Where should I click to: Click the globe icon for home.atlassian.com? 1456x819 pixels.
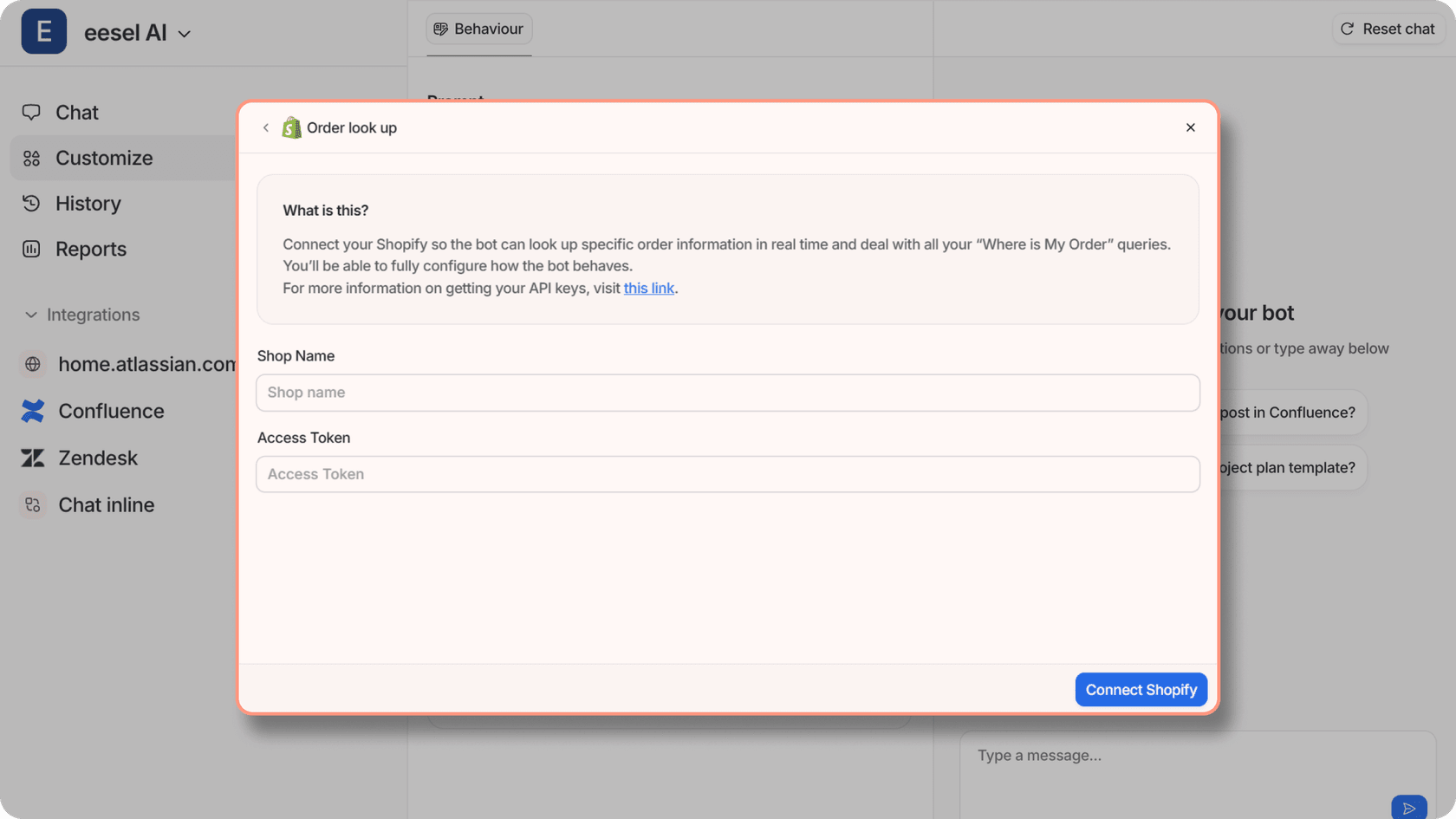[33, 364]
